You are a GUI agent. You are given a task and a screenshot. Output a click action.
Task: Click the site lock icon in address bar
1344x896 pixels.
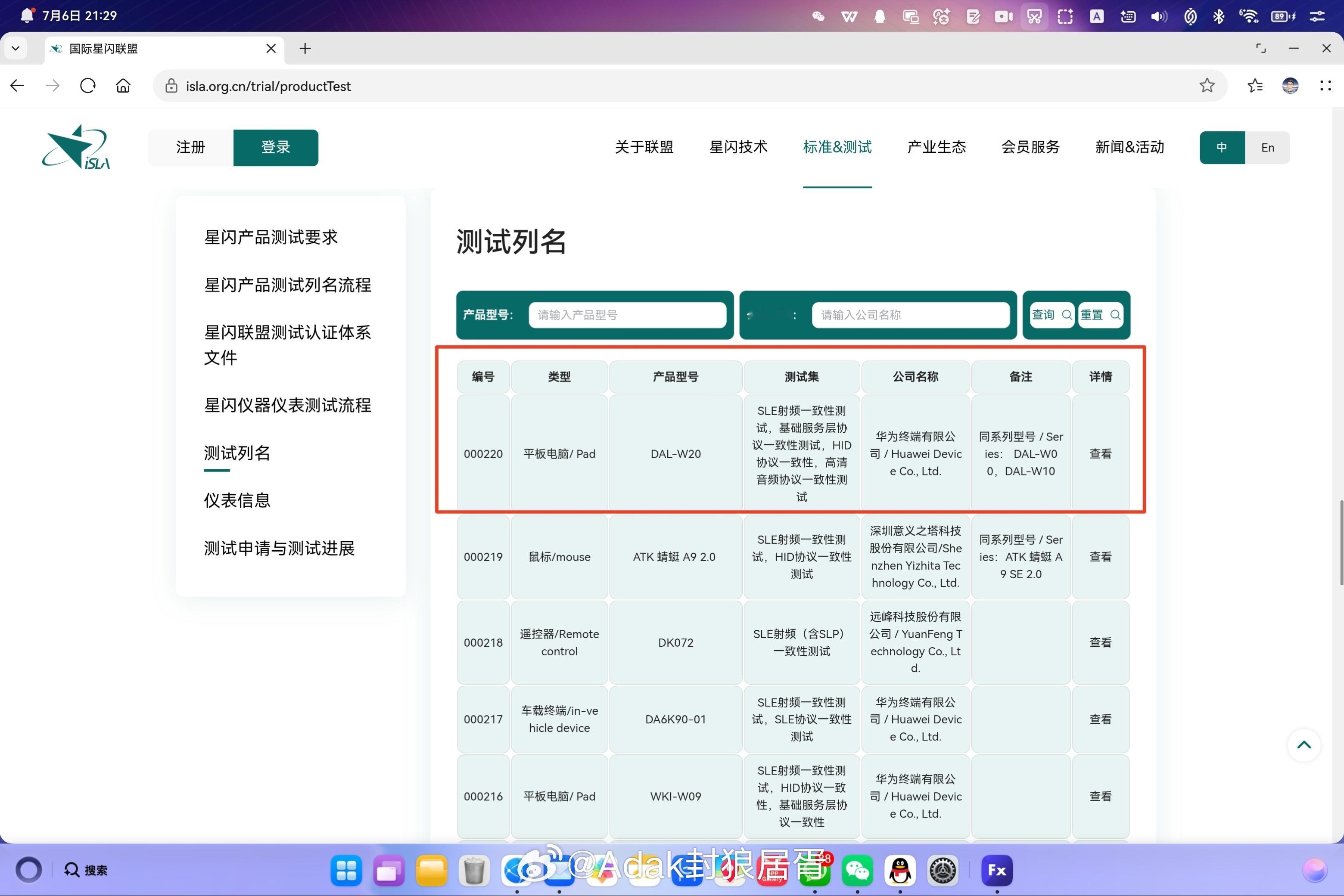(171, 86)
